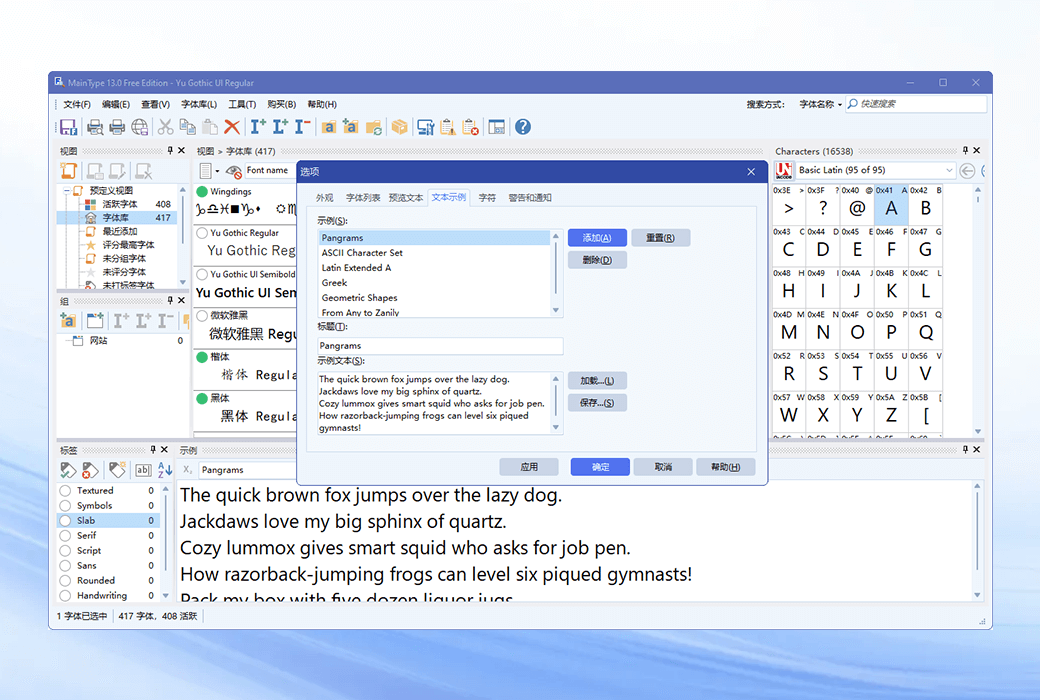Click into the 标题 Pangrams text field

point(440,346)
